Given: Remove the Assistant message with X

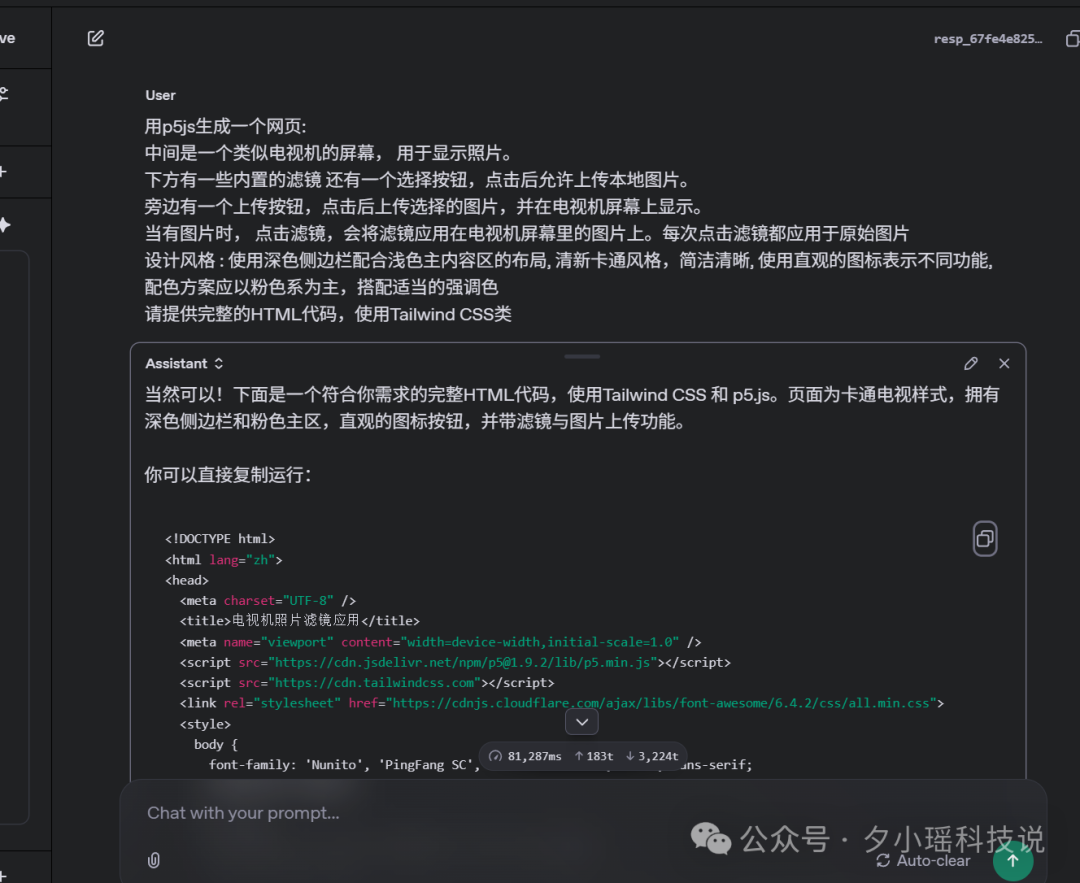Looking at the screenshot, I should click(x=1004, y=363).
